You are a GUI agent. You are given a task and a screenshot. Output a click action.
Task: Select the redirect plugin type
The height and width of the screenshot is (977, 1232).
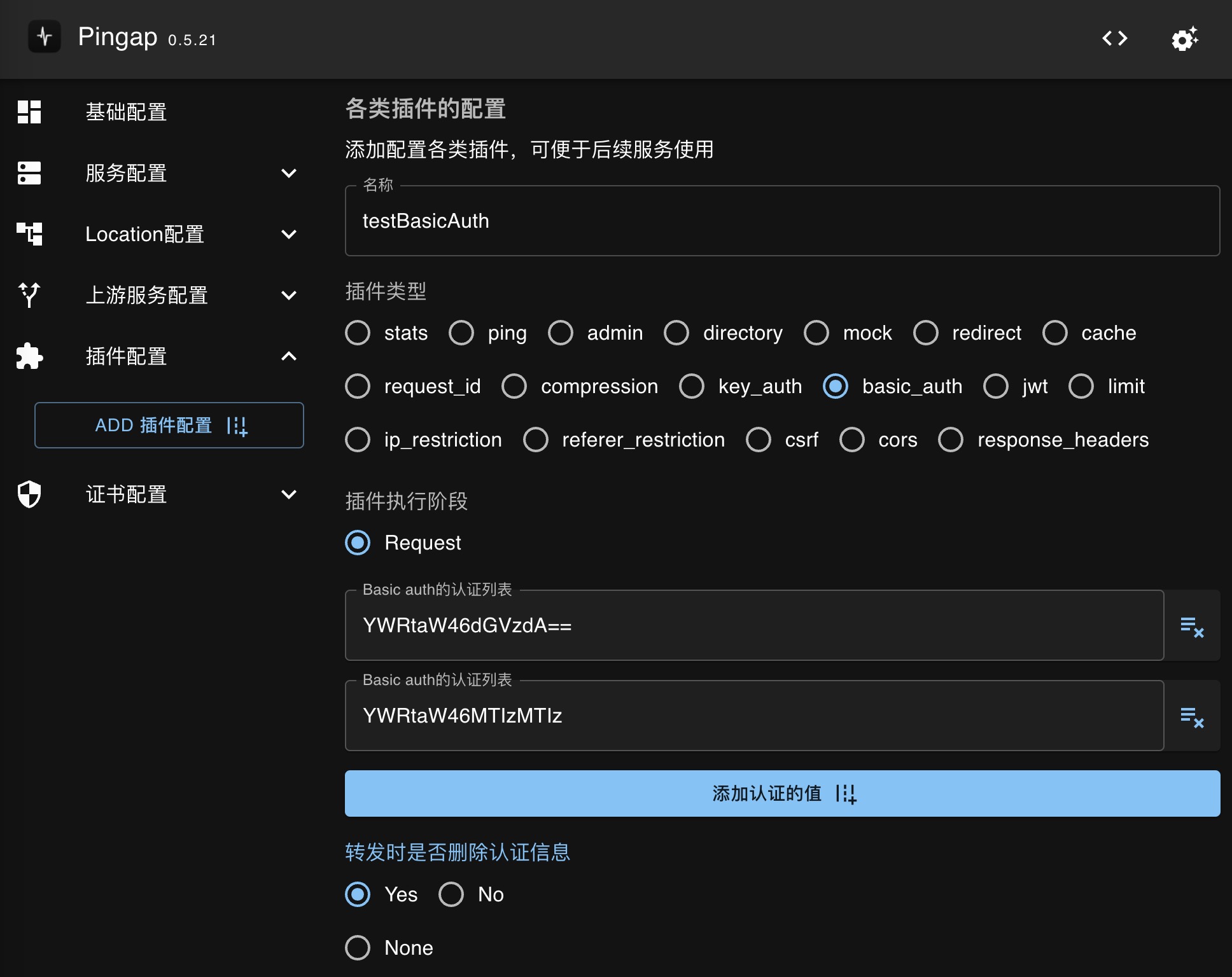(926, 333)
